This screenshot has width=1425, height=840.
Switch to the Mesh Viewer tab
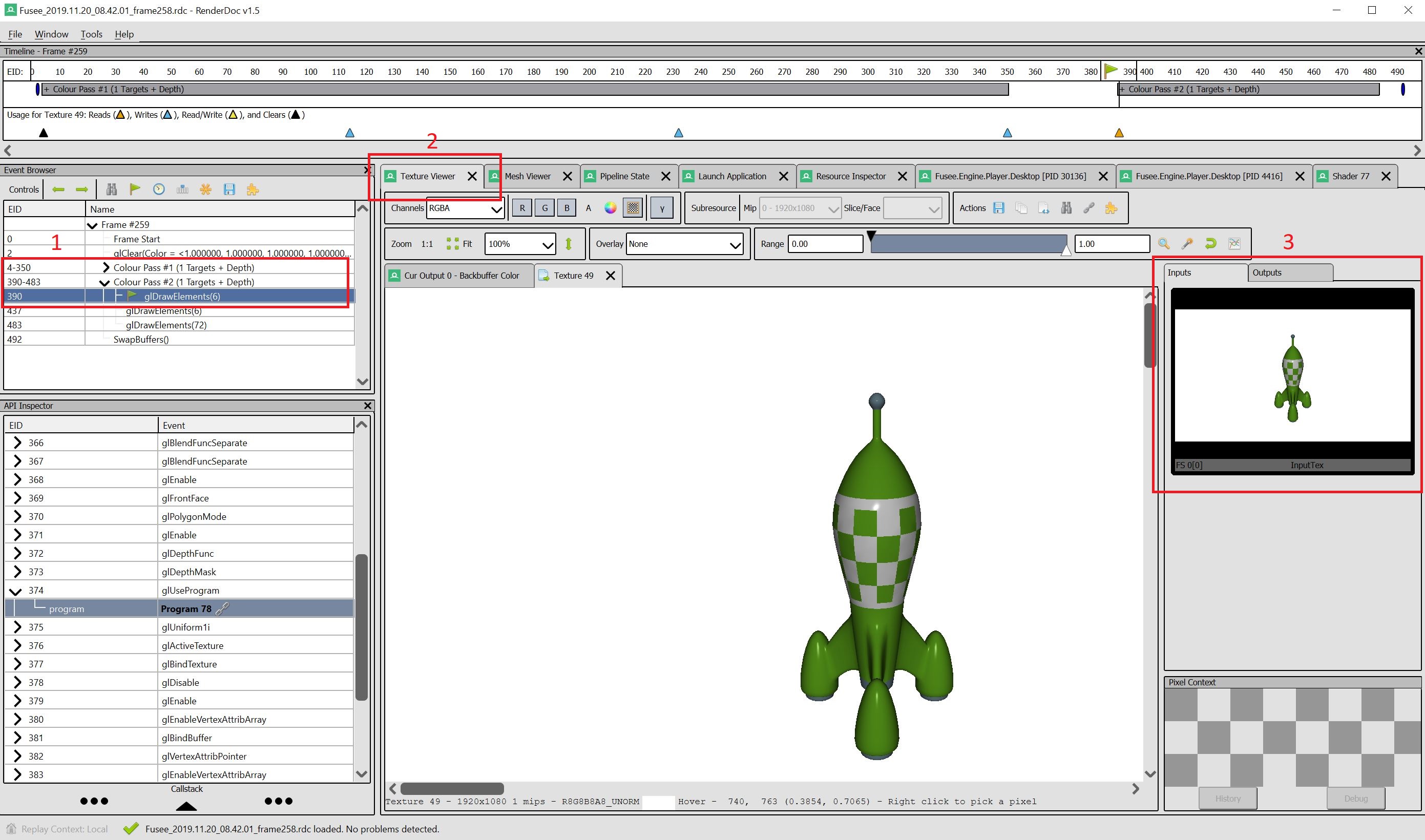527,175
